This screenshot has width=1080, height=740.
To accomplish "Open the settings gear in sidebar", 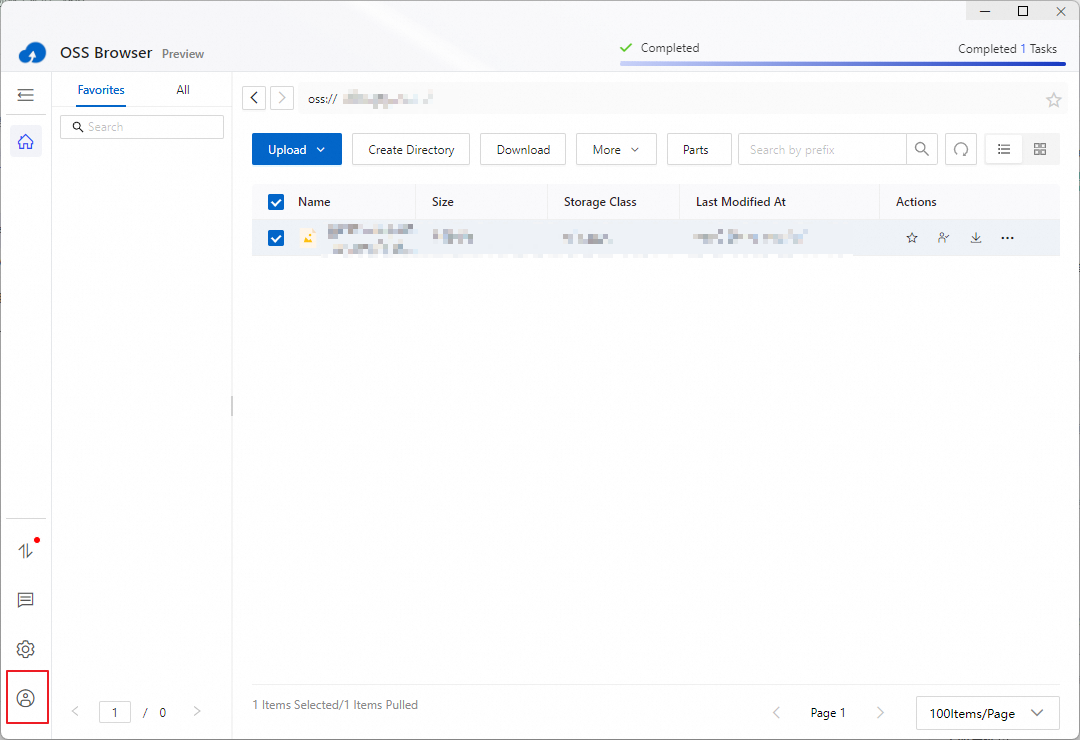I will 26,649.
